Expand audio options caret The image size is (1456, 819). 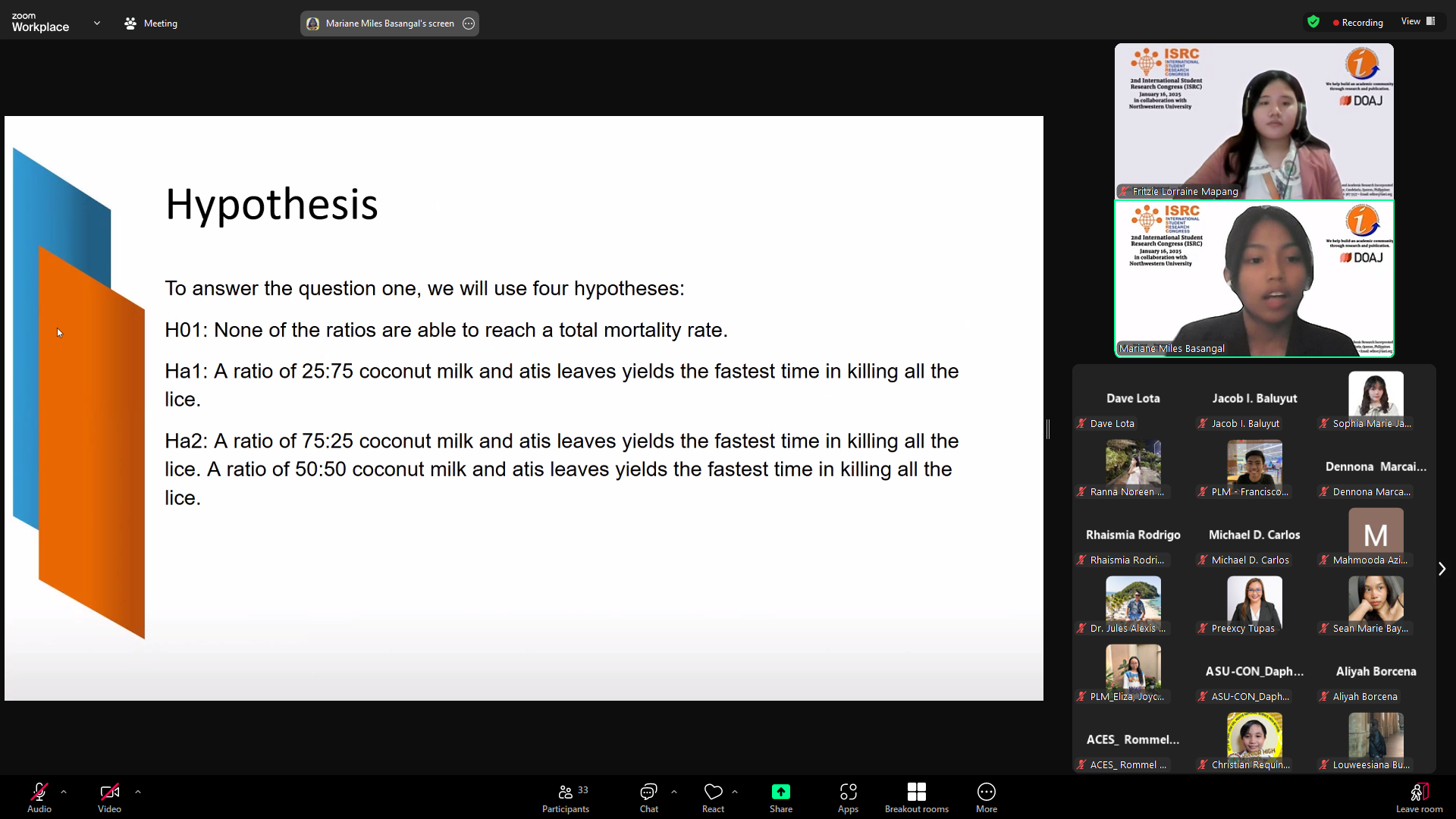point(64,792)
